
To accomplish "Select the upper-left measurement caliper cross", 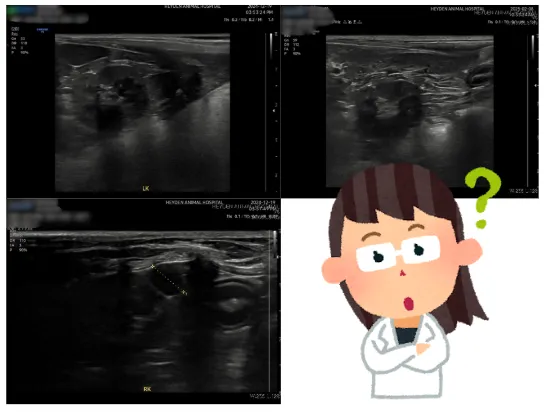I will coord(153,266).
